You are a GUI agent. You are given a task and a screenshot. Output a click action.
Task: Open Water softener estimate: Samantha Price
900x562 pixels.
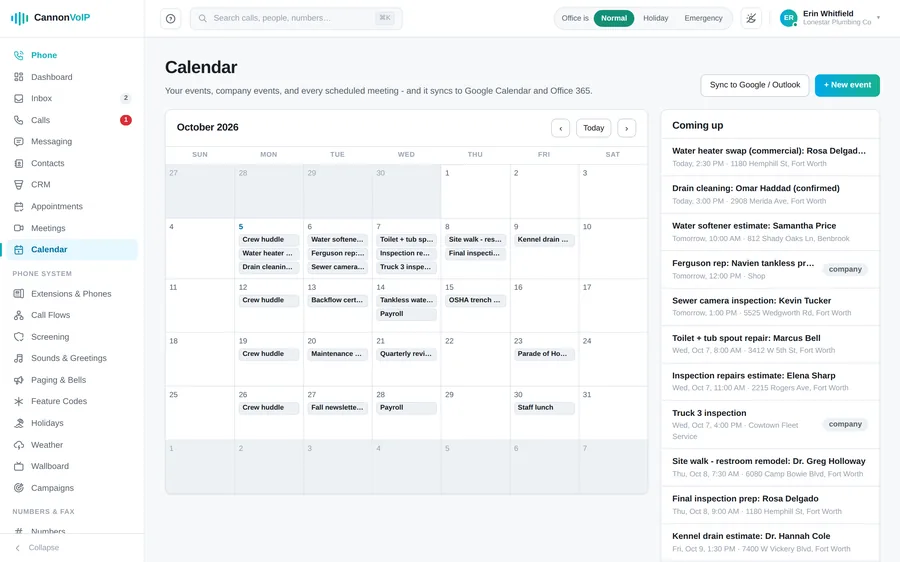(770, 232)
